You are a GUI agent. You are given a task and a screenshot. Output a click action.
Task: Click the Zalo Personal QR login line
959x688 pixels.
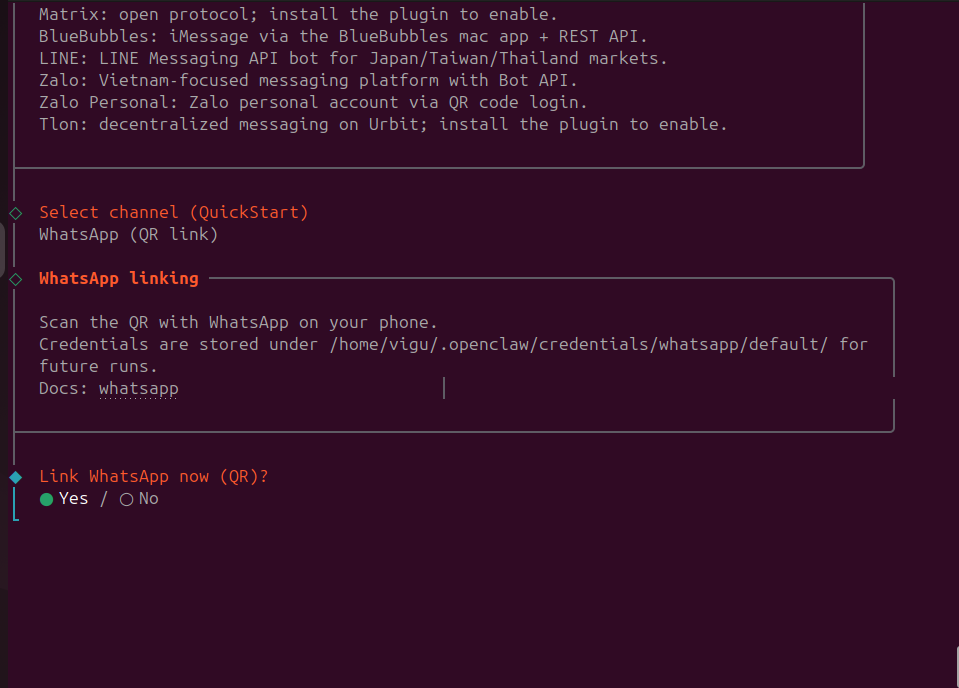coord(313,103)
